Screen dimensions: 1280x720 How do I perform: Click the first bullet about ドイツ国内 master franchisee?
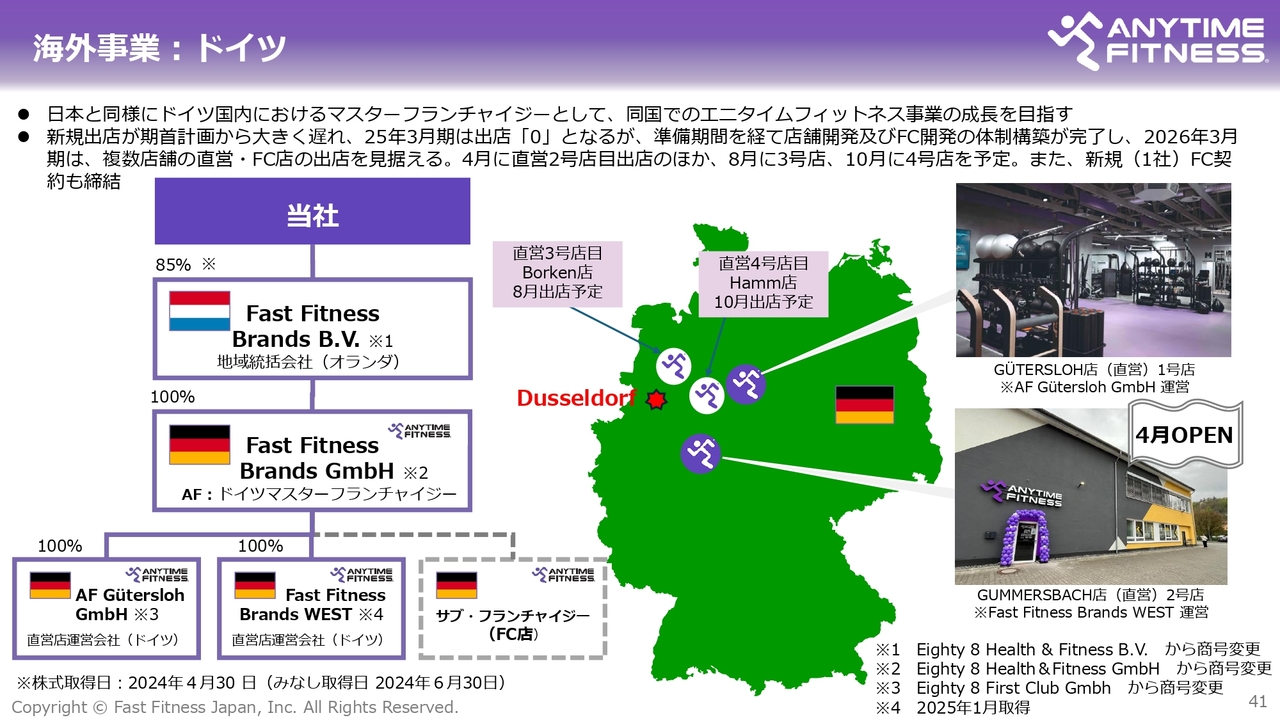tap(560, 113)
